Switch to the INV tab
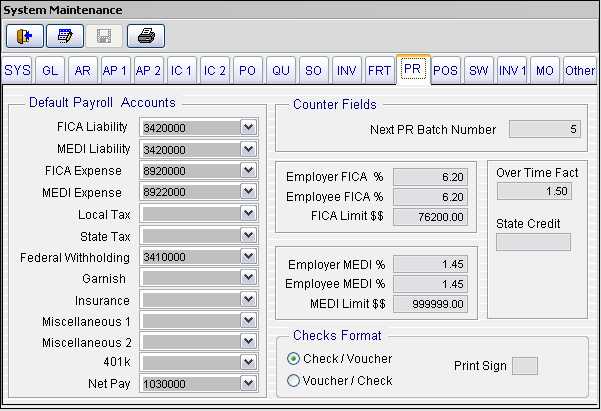 [x=346, y=71]
